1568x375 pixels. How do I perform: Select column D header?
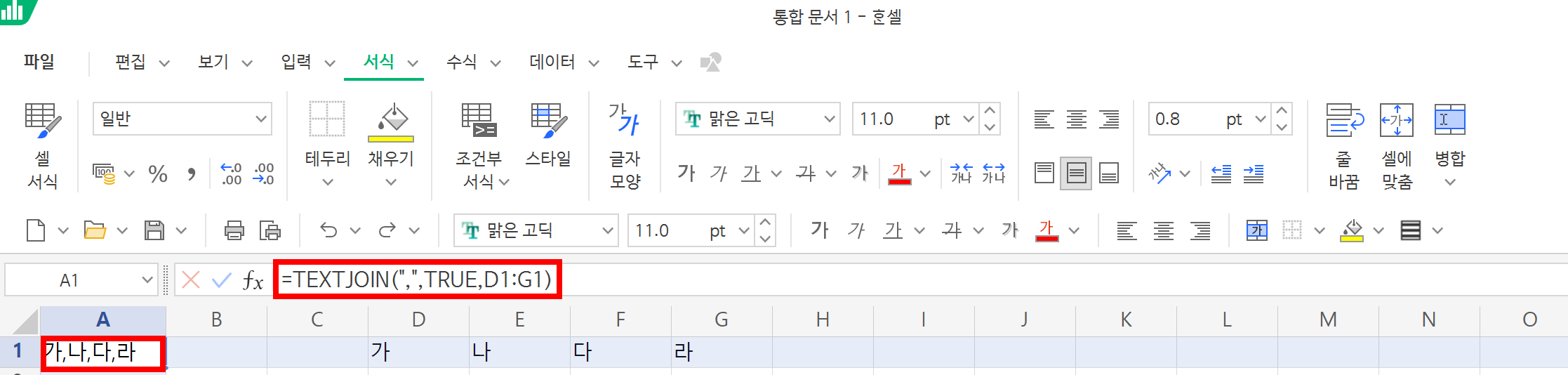[418, 320]
